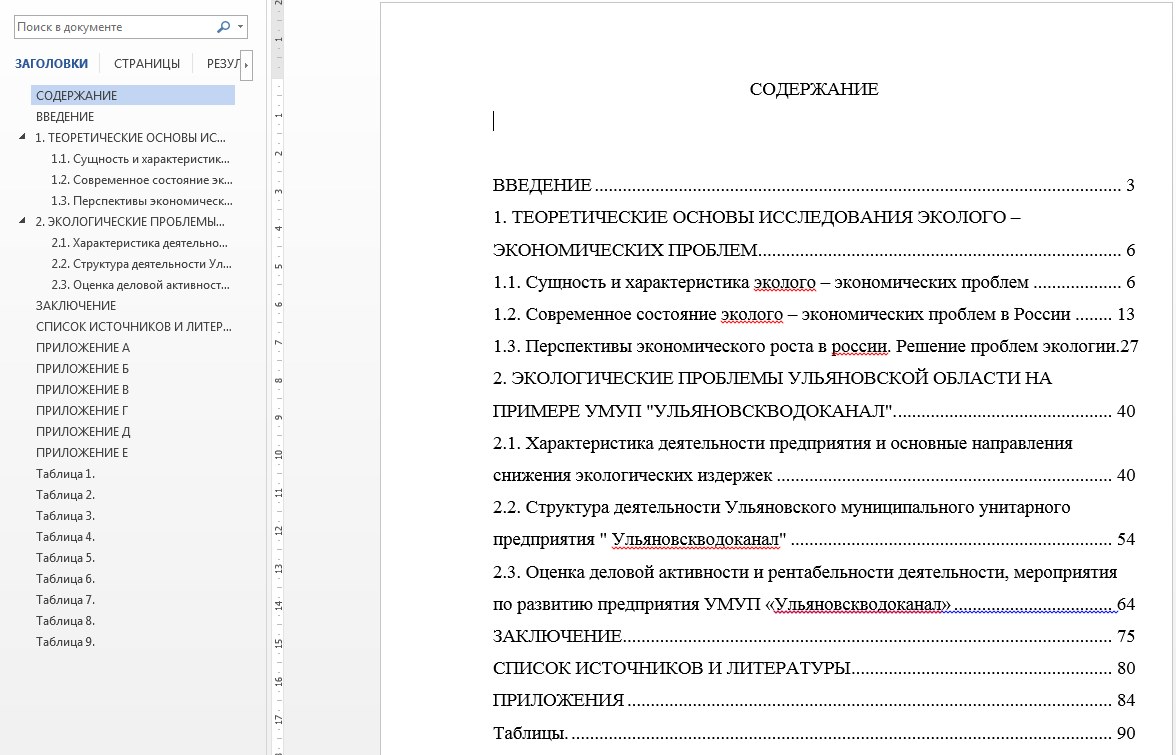Click underlined word 'россии' in entry 1.3
Screen dimensions: 1176x755
coord(860,347)
